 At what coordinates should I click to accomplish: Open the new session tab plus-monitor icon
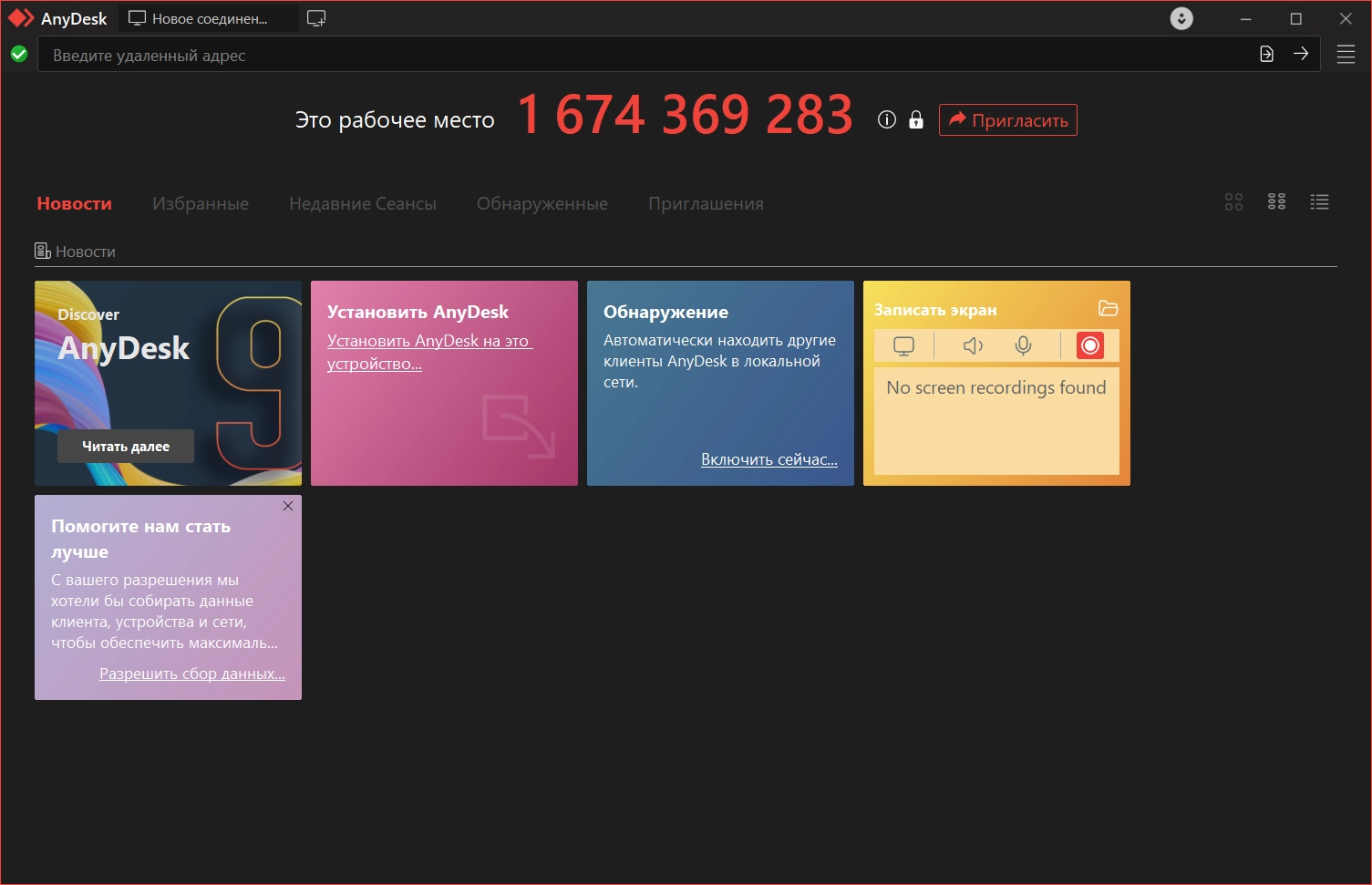tap(316, 18)
